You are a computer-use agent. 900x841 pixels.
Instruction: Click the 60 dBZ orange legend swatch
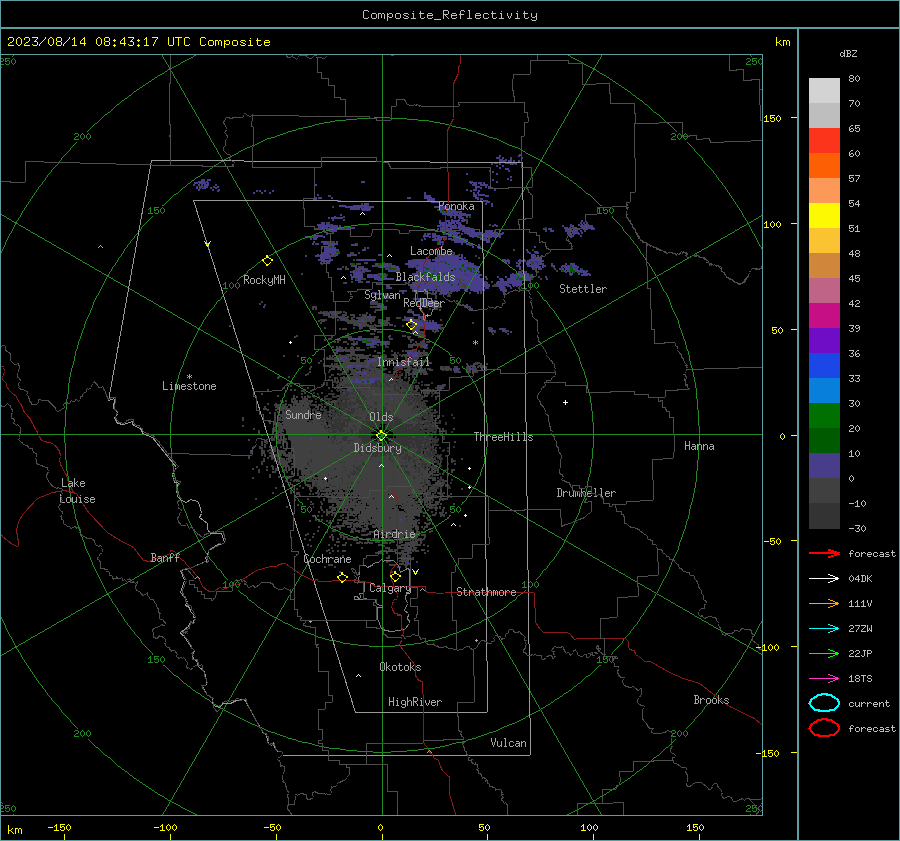(x=824, y=165)
